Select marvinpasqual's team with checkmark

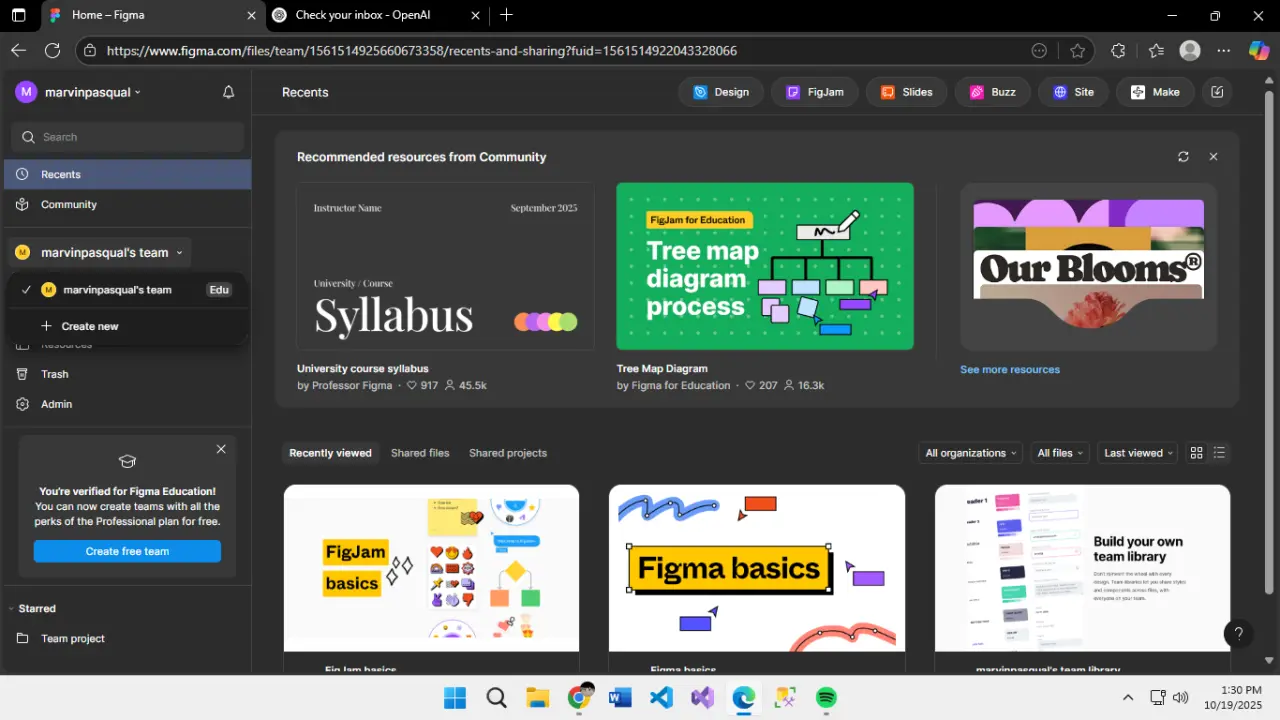click(x=126, y=290)
